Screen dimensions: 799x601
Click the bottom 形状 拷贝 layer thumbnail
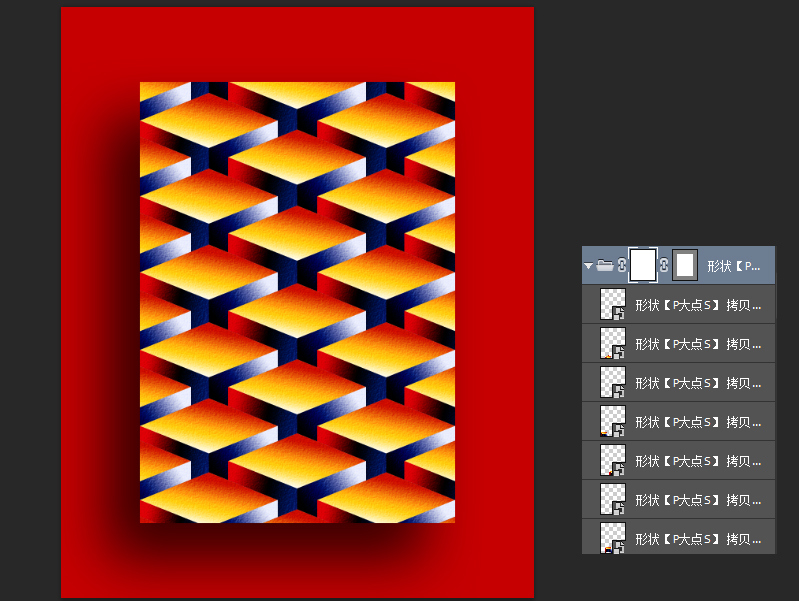(x=612, y=537)
